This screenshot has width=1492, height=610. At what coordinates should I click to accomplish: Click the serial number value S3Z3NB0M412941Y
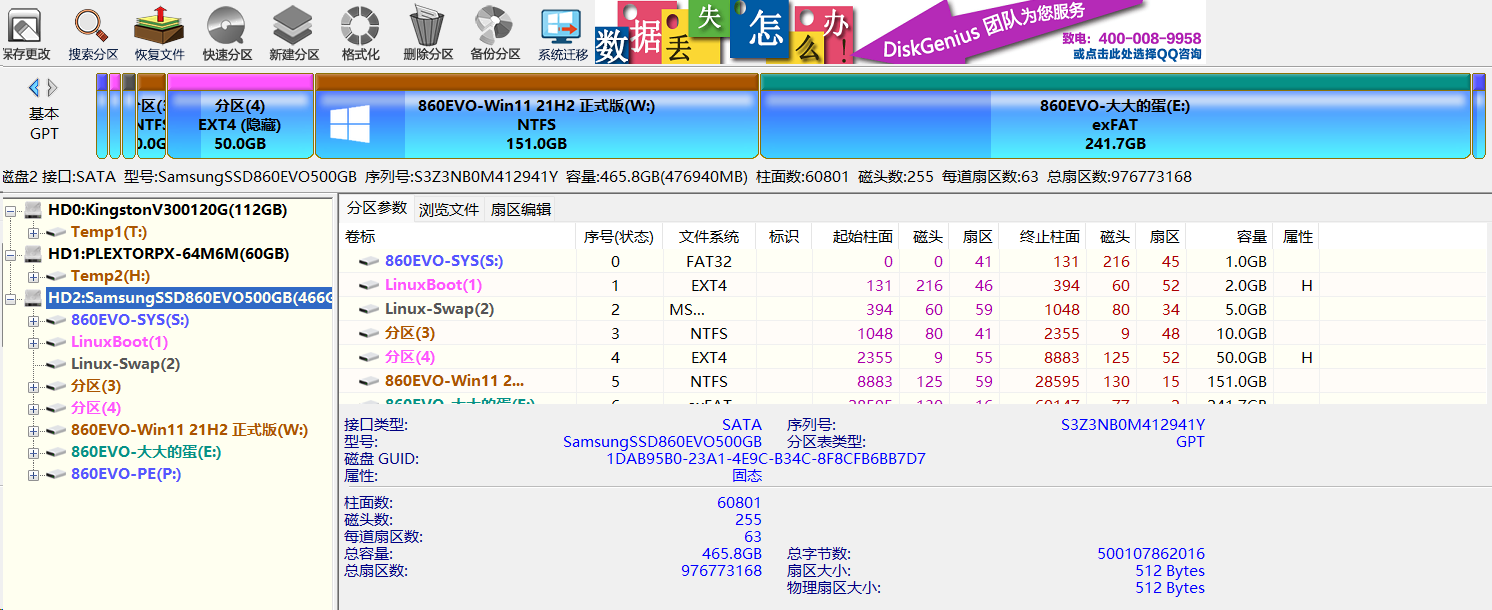point(1132,425)
